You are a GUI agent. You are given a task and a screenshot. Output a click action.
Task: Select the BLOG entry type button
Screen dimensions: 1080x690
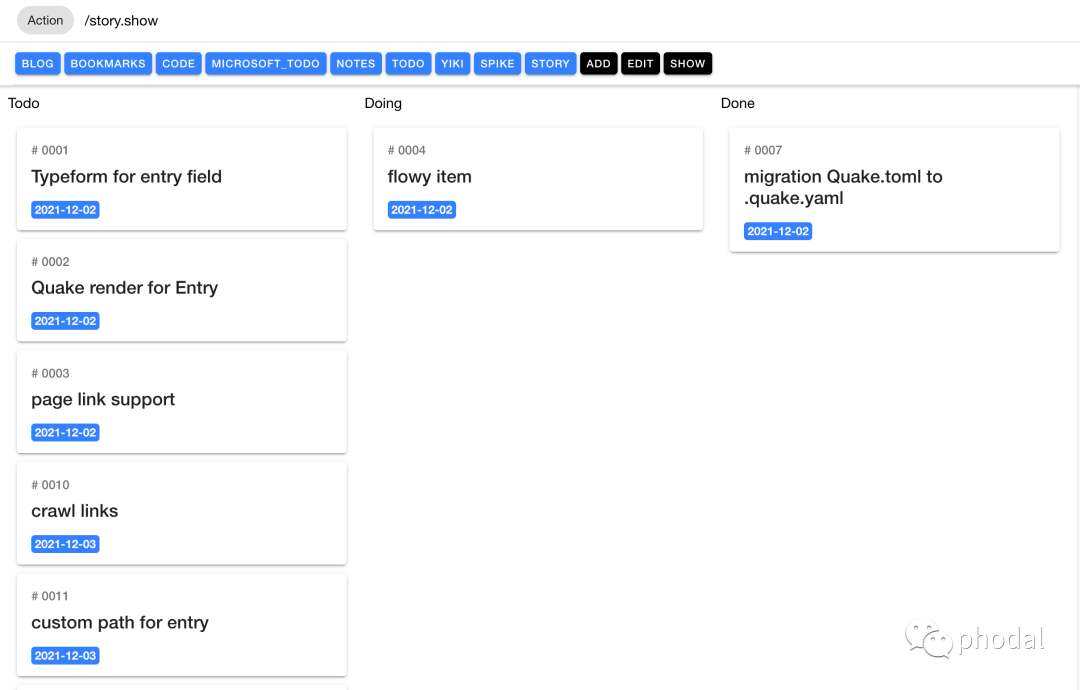[37, 64]
